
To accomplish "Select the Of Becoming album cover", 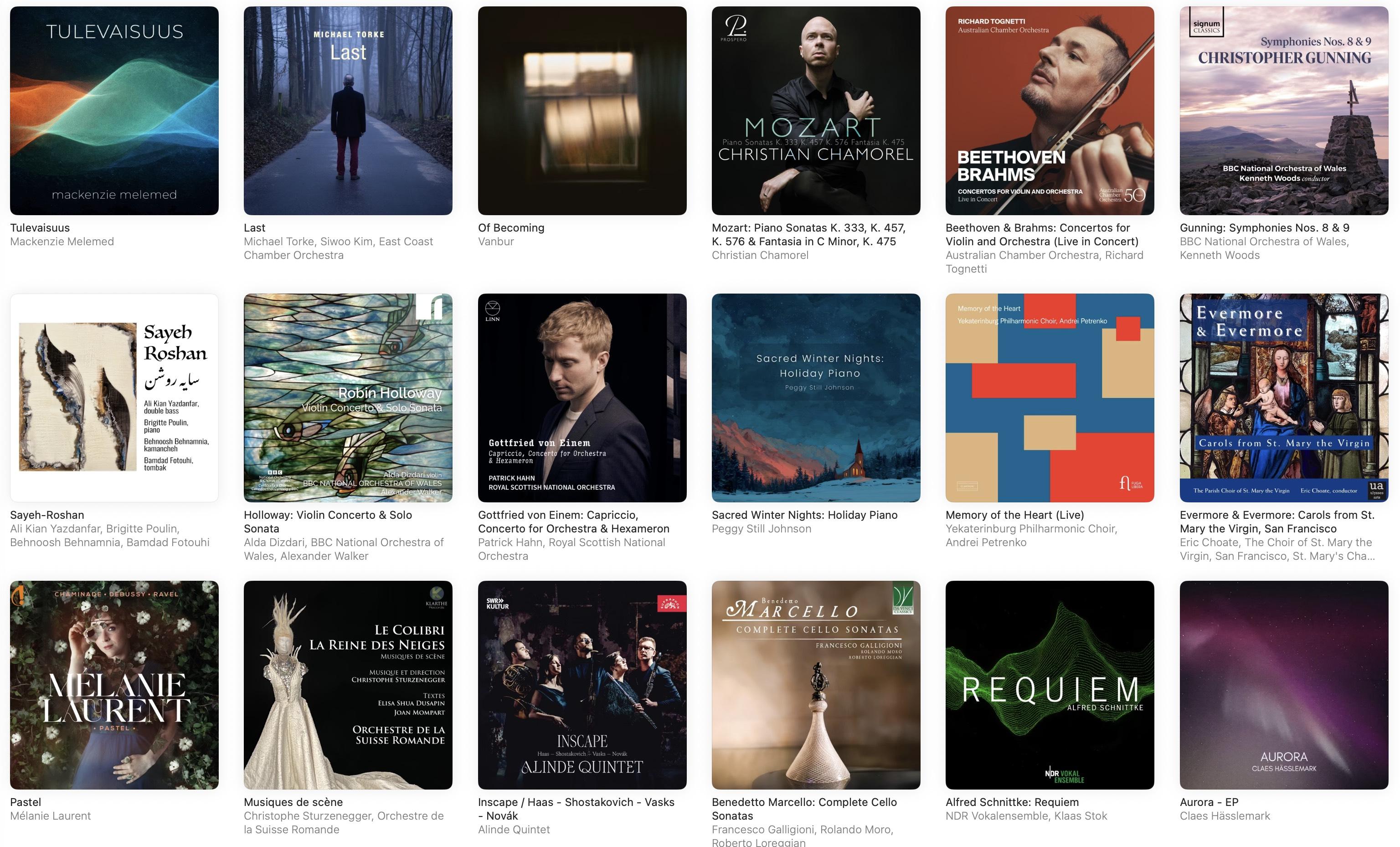I will (x=582, y=110).
